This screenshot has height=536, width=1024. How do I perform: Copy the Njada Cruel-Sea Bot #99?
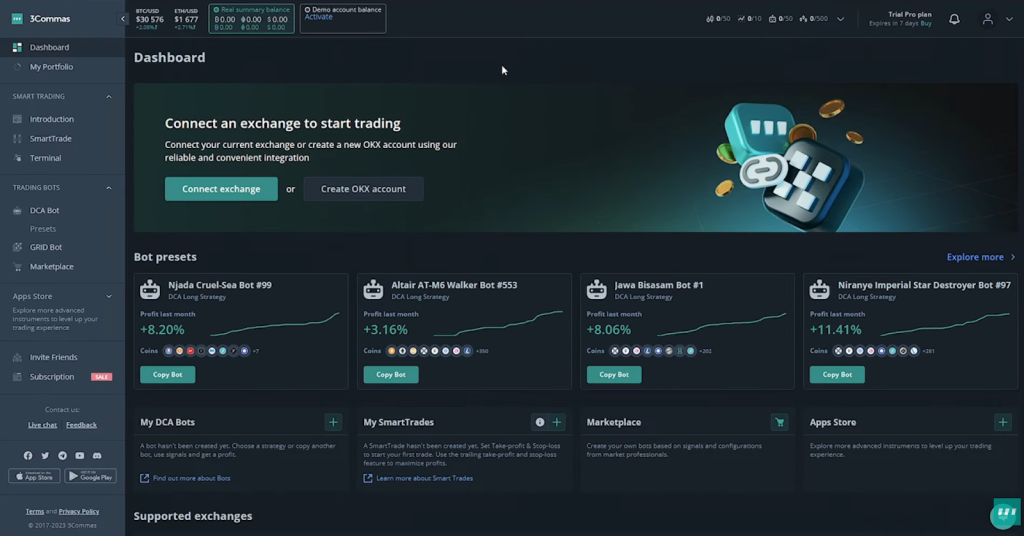(x=167, y=375)
